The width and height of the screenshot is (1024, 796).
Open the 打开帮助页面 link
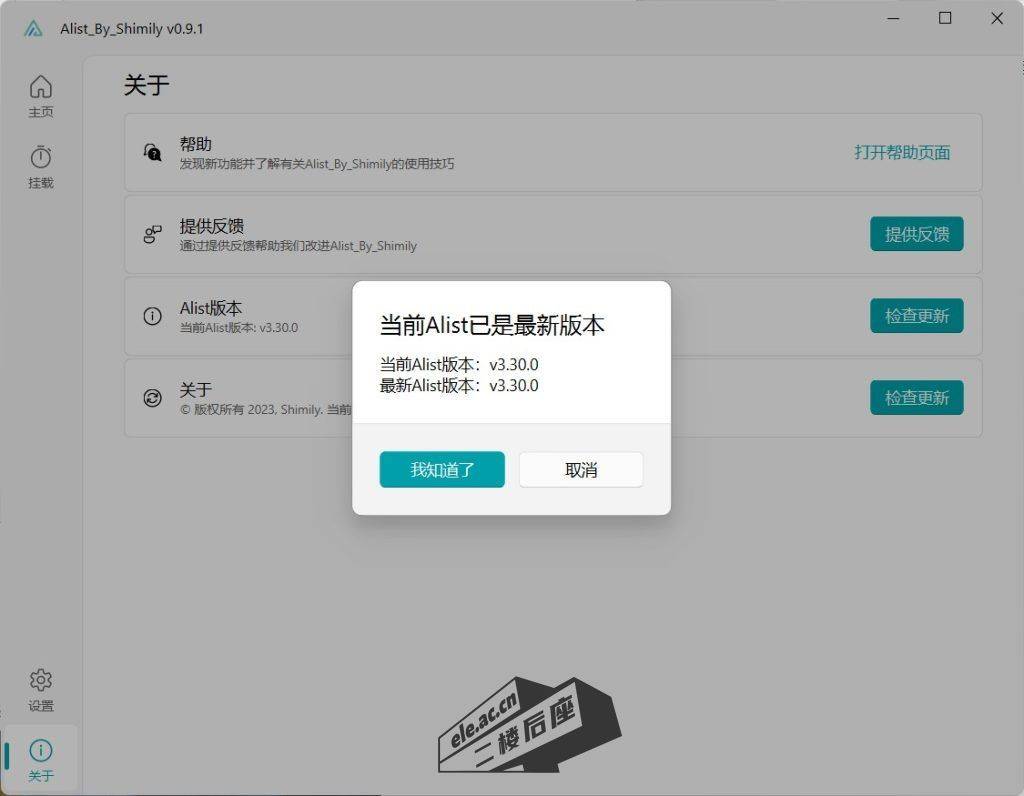[x=903, y=154]
